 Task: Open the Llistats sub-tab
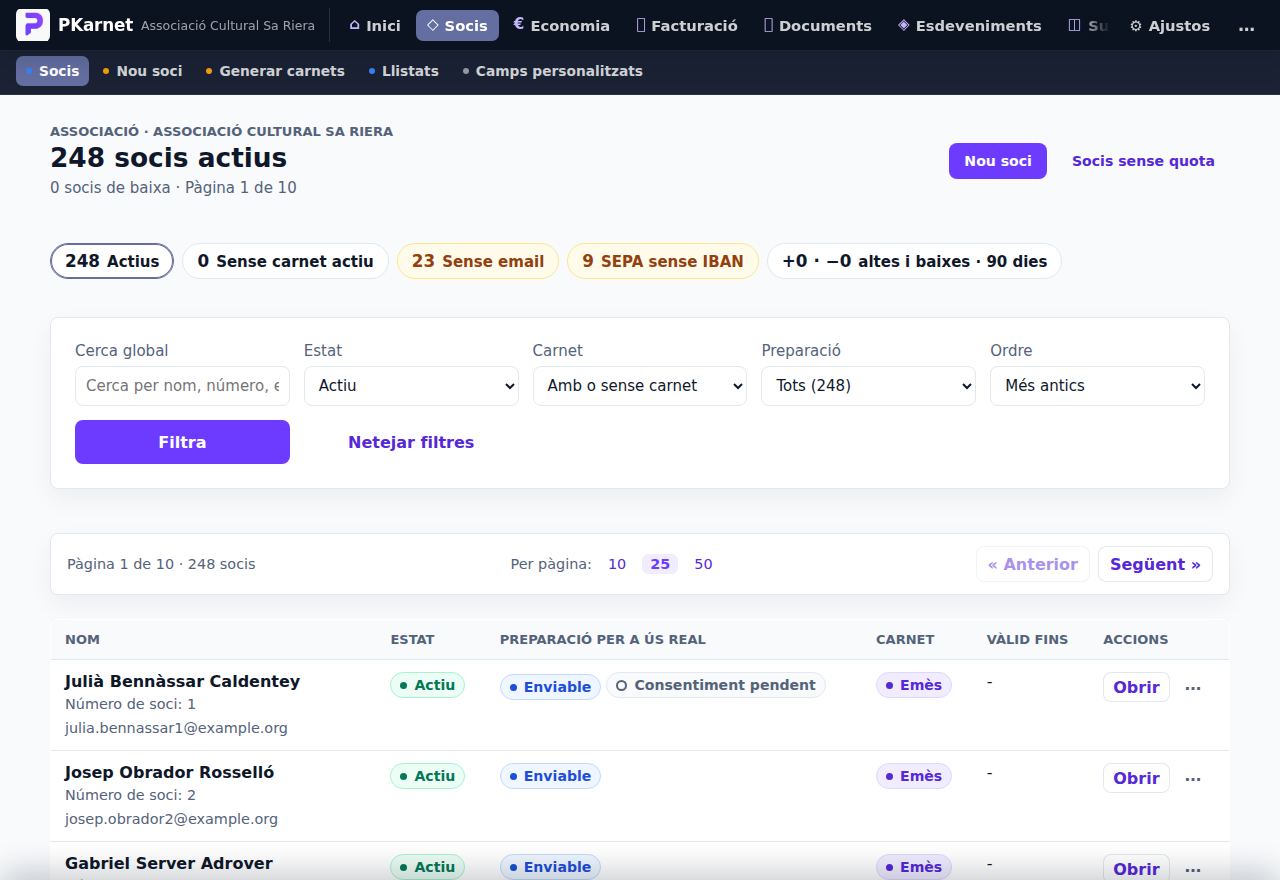[x=403, y=71]
